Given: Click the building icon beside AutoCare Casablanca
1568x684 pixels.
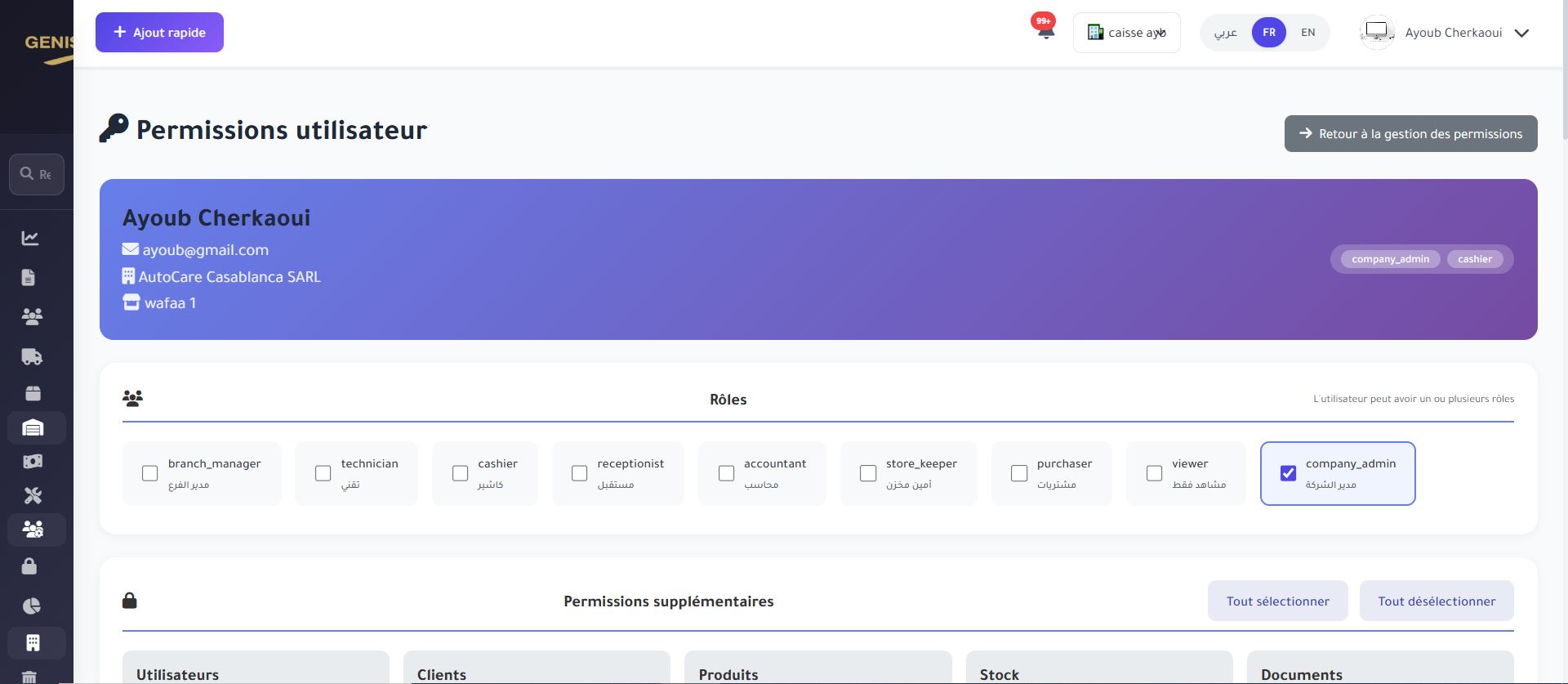Looking at the screenshot, I should [x=128, y=276].
